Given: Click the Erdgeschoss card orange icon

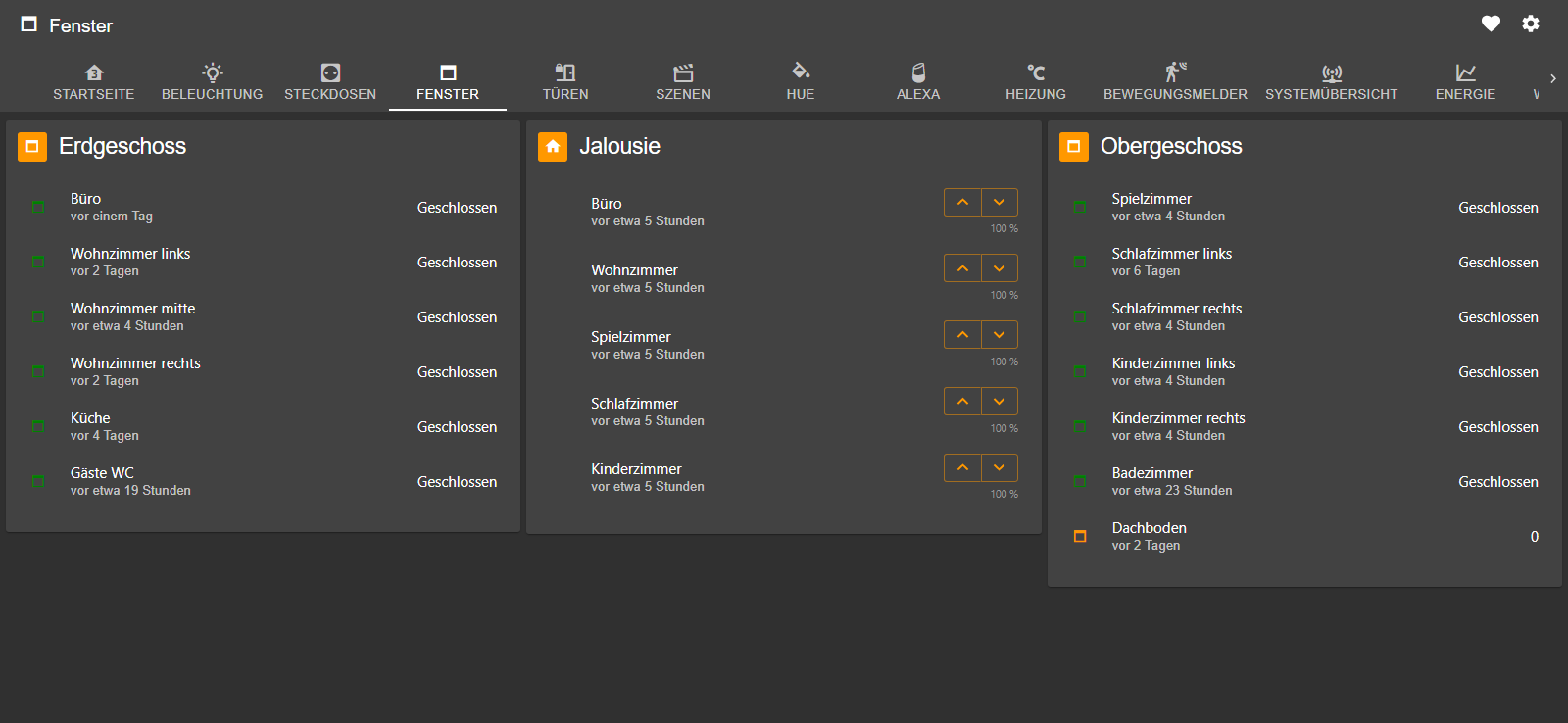Looking at the screenshot, I should coord(32,147).
